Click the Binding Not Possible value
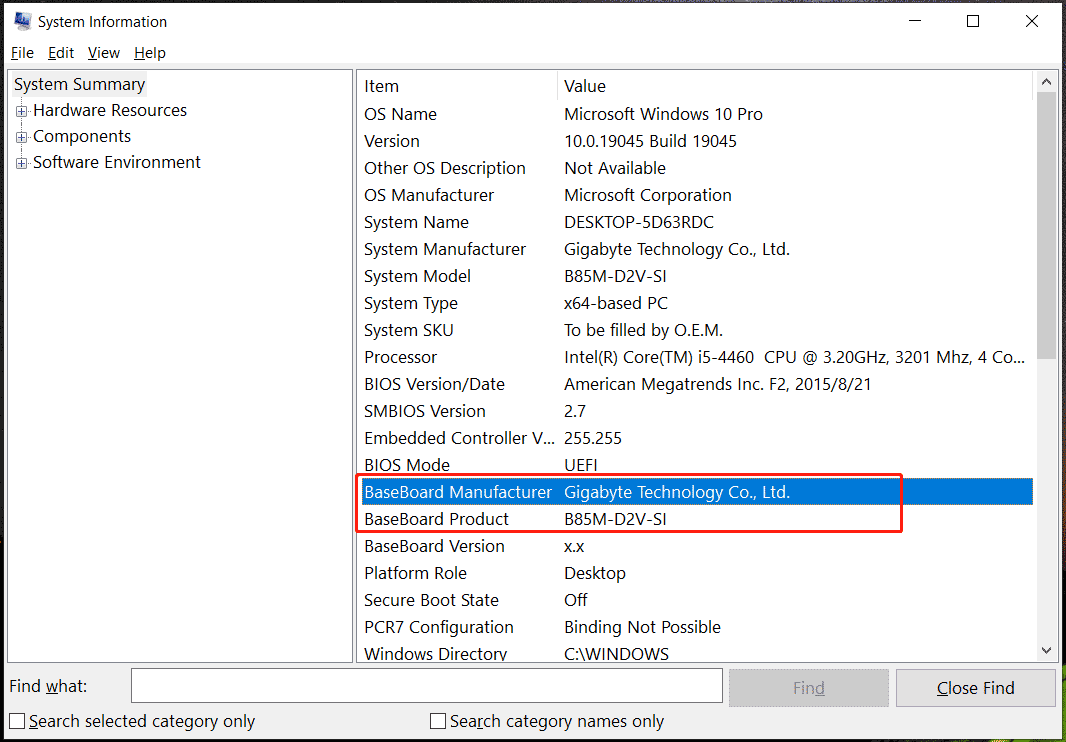The image size is (1066, 742). tap(642, 627)
